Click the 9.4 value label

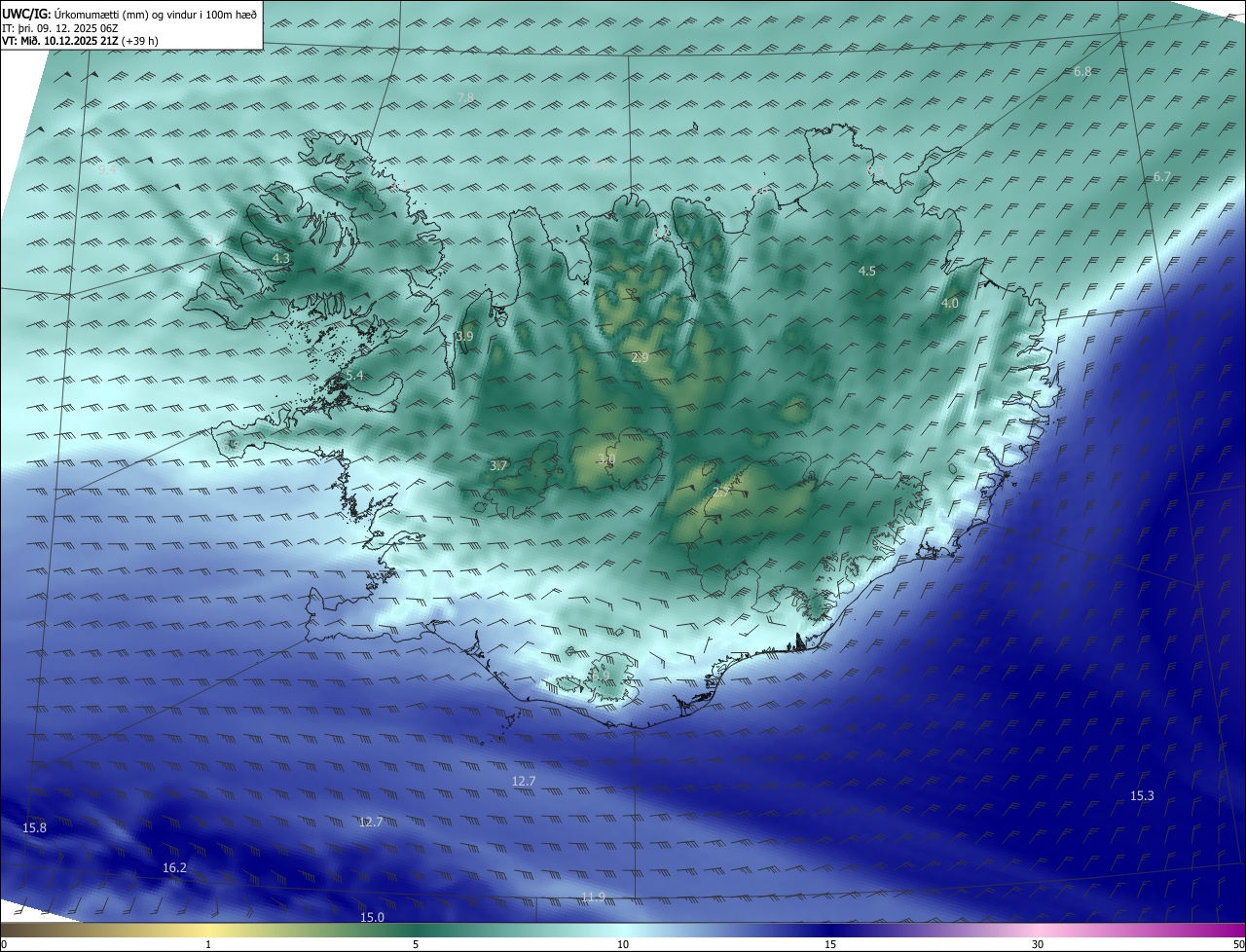point(107,169)
